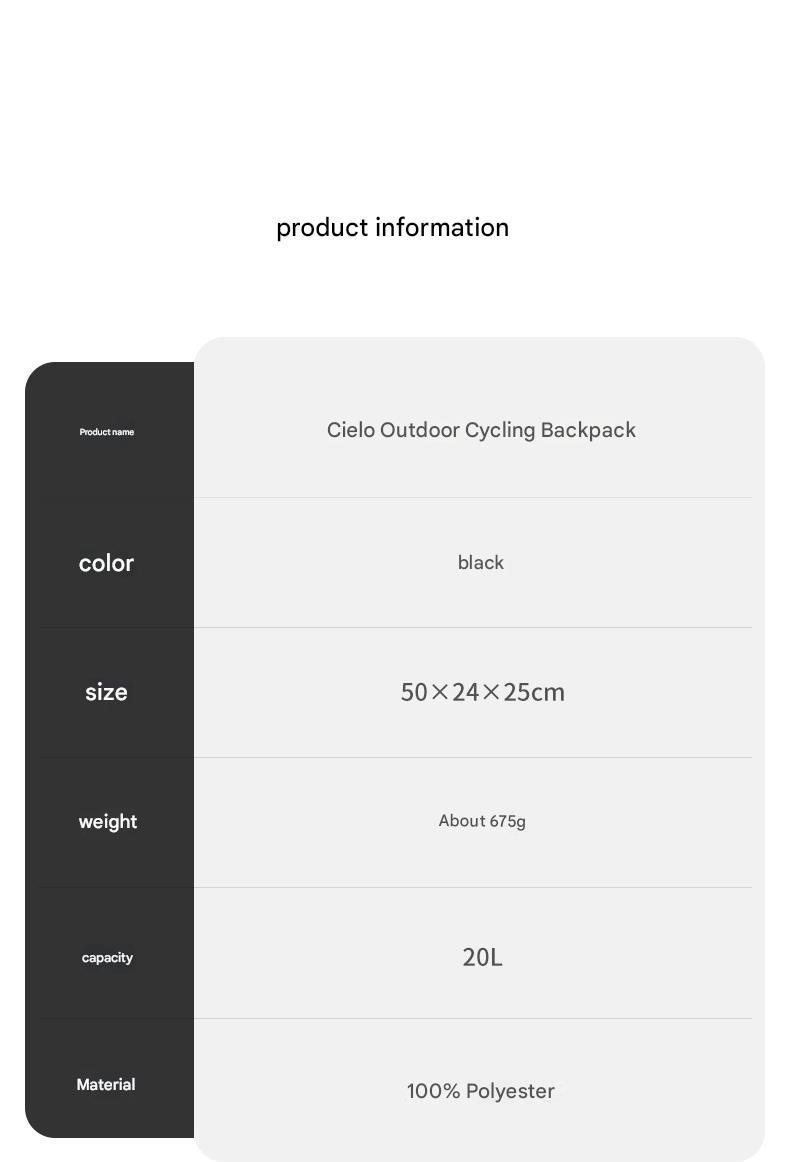The height and width of the screenshot is (1162, 790).
Task: Click the word 'product' in the heading
Action: 322,228
